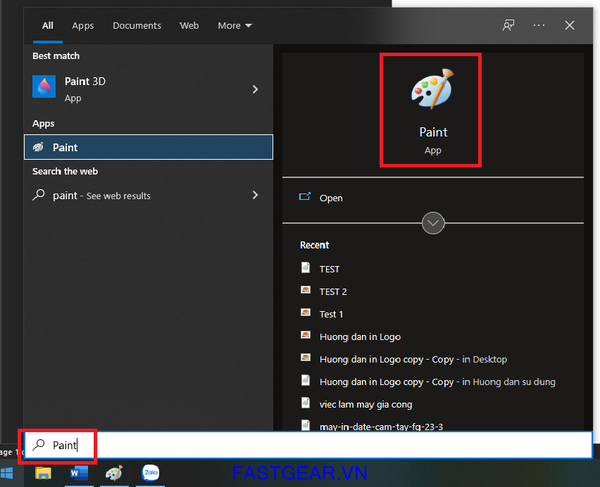Expand the paint web results arrow
The height and width of the screenshot is (487, 600).
pyautogui.click(x=255, y=195)
